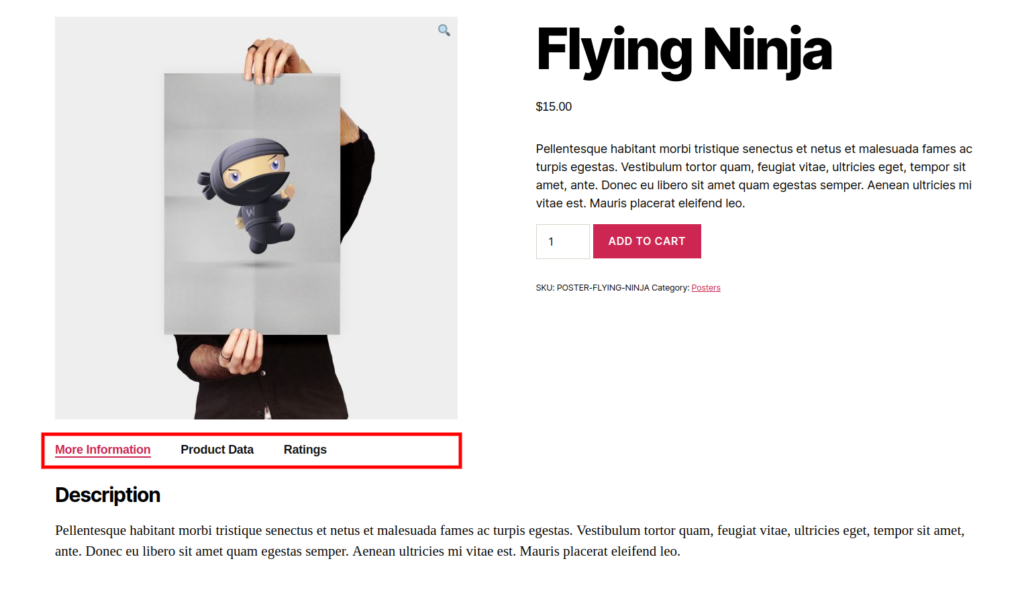Click the red-highlighted tabs navigation bar
This screenshot has width=1024, height=602.
[x=252, y=450]
